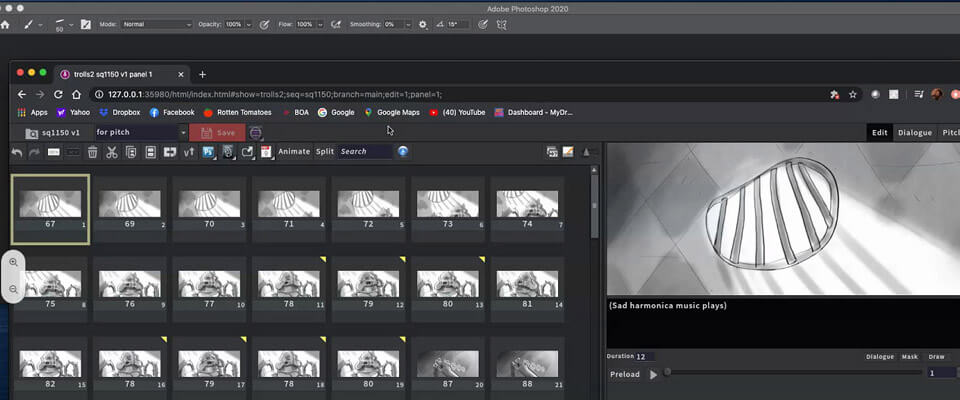Click the storyboard Search field

tap(365, 151)
